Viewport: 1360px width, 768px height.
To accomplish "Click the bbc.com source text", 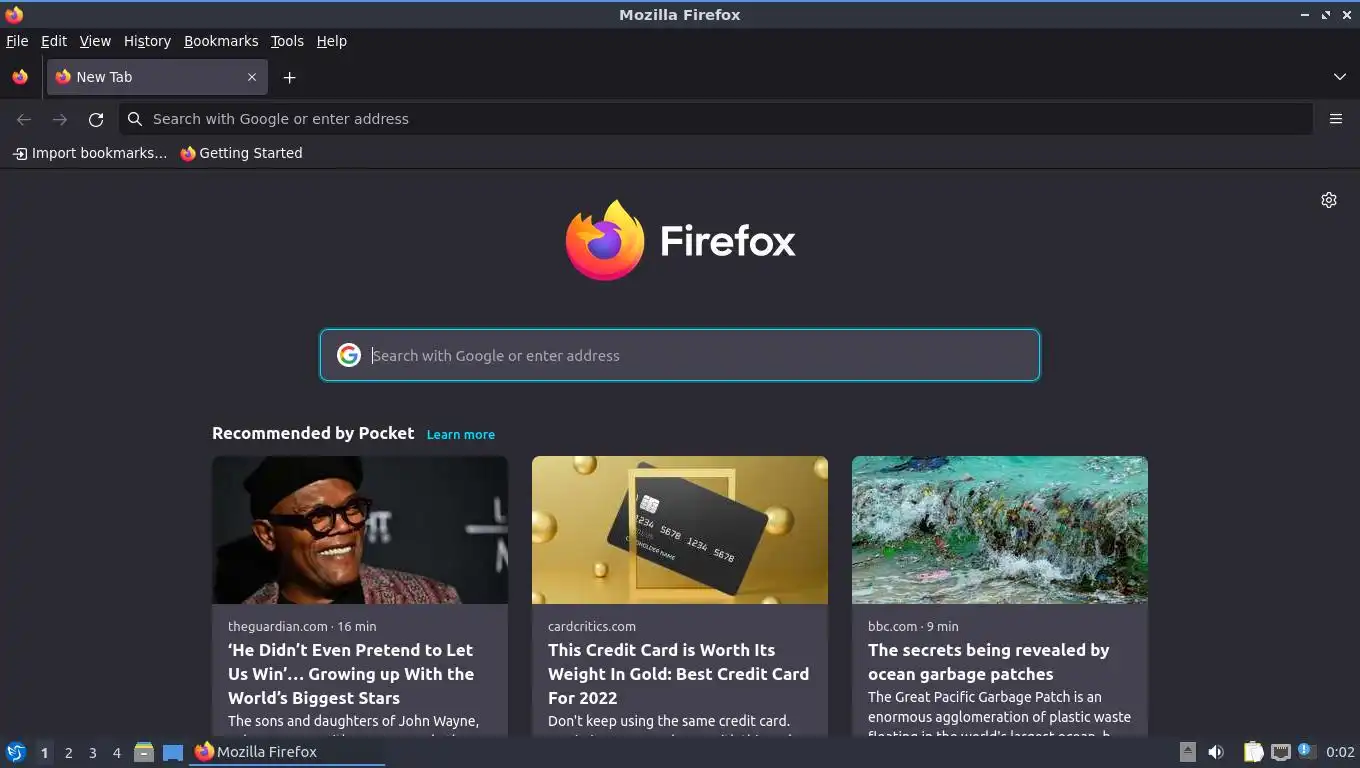I will click(892, 626).
